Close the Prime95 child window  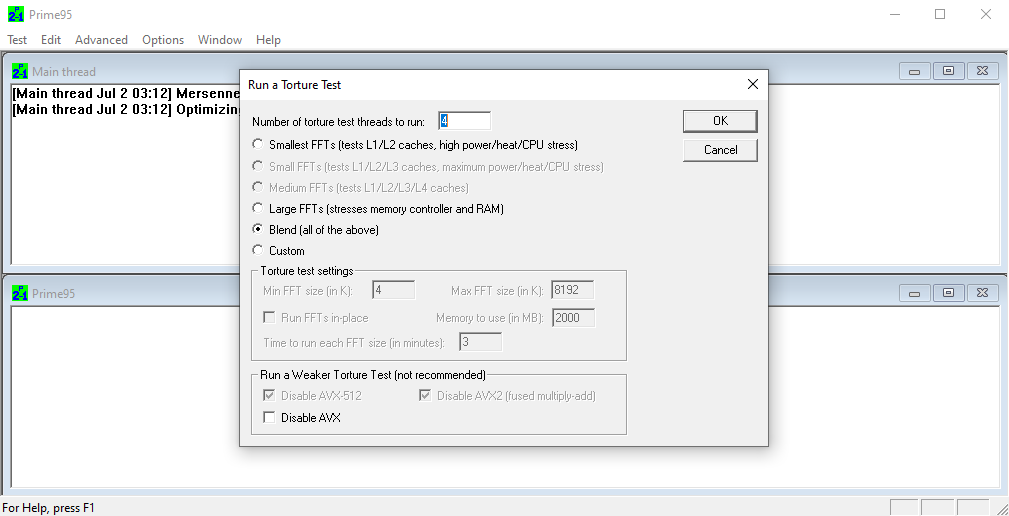(x=982, y=293)
